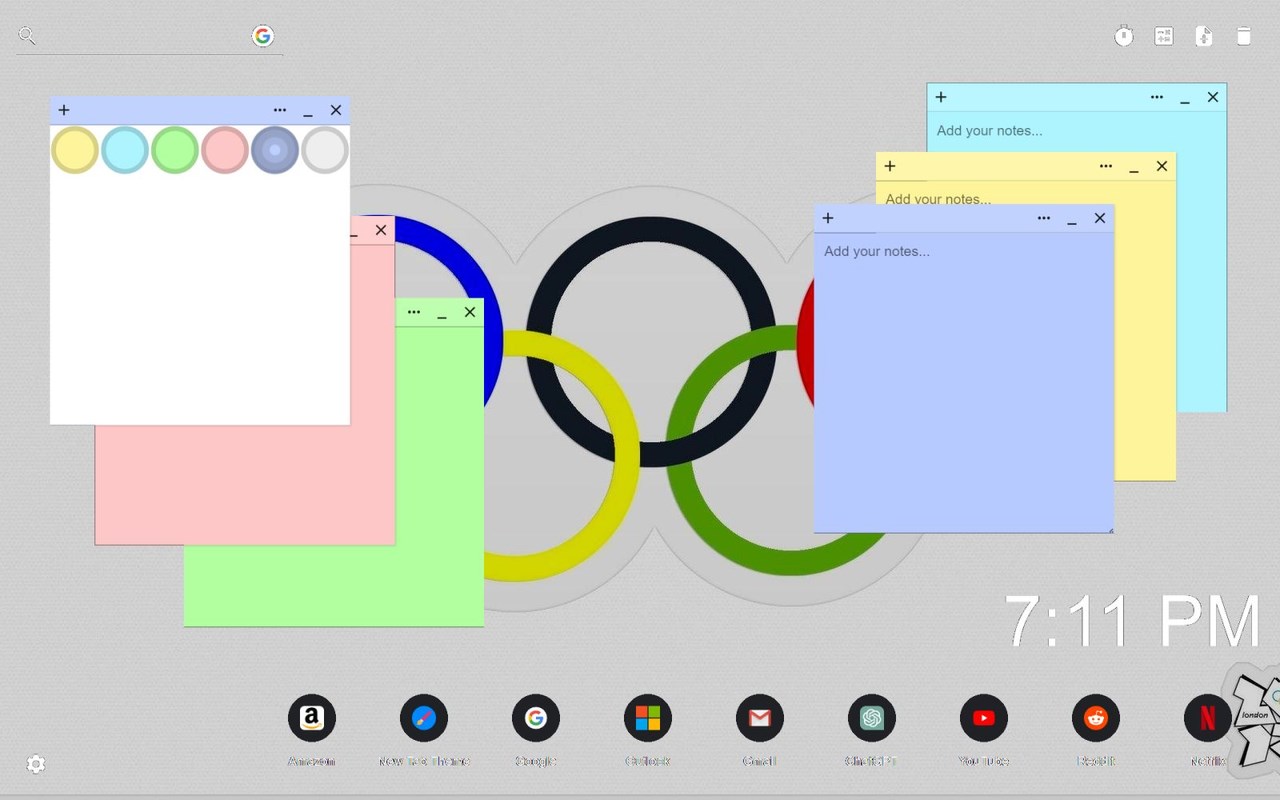Close the cyan sticky note
Viewport: 1280px width, 800px height.
point(1213,97)
